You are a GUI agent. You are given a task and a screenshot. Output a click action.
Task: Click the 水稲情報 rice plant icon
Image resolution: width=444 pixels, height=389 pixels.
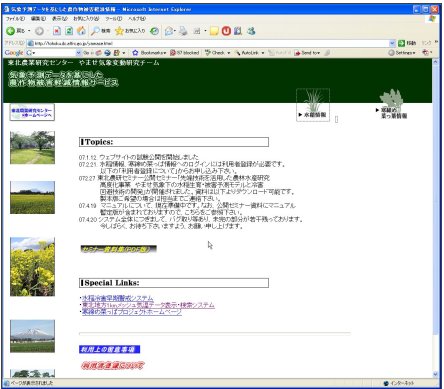click(x=313, y=105)
